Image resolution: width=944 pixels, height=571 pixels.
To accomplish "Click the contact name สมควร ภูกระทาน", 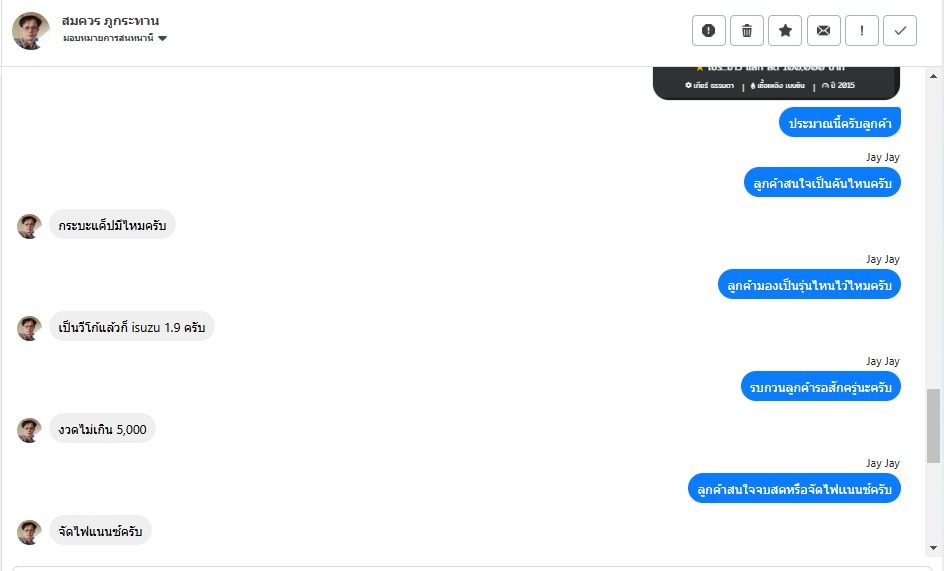I will 110,20.
